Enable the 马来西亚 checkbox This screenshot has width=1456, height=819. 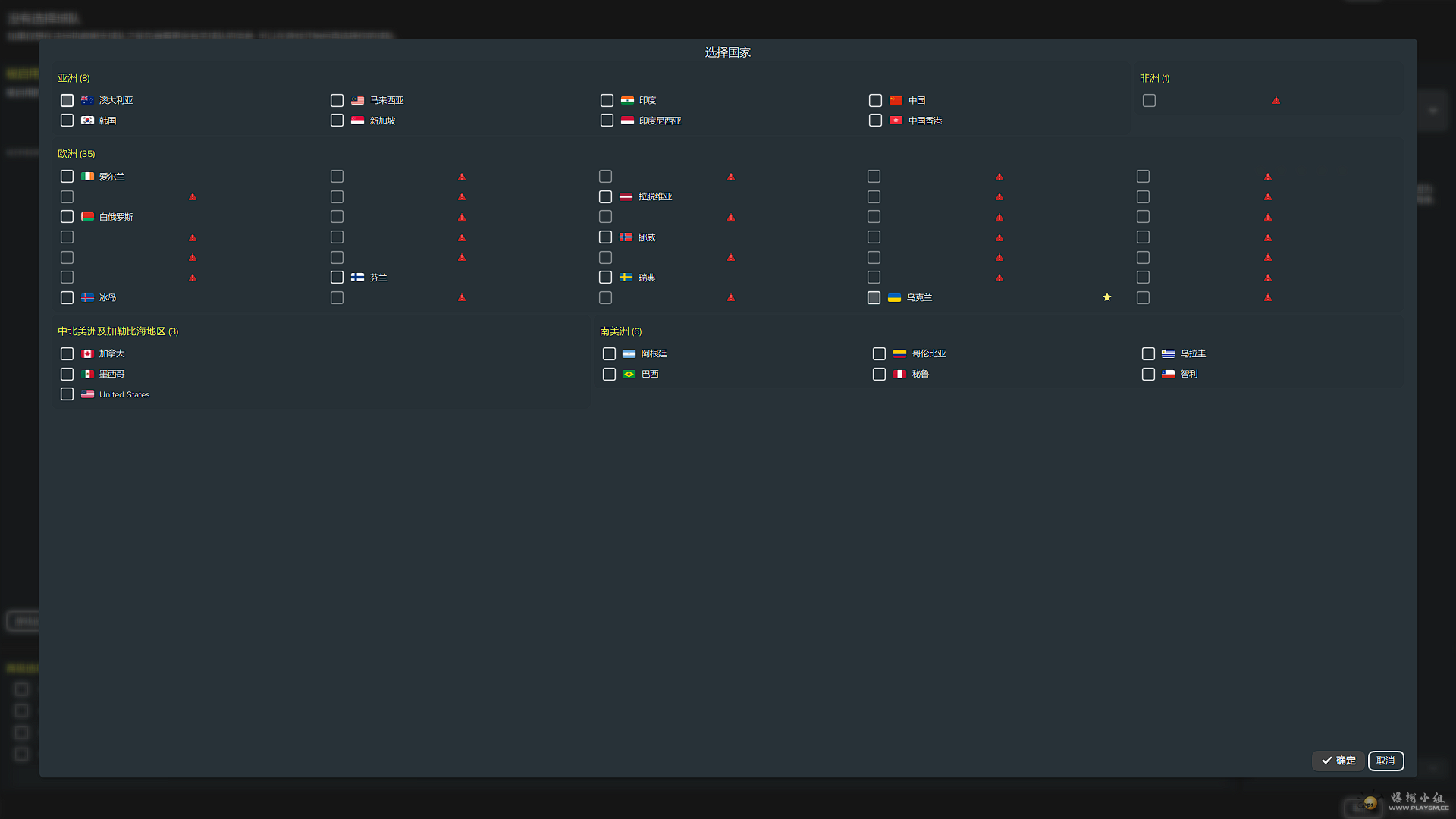(337, 100)
